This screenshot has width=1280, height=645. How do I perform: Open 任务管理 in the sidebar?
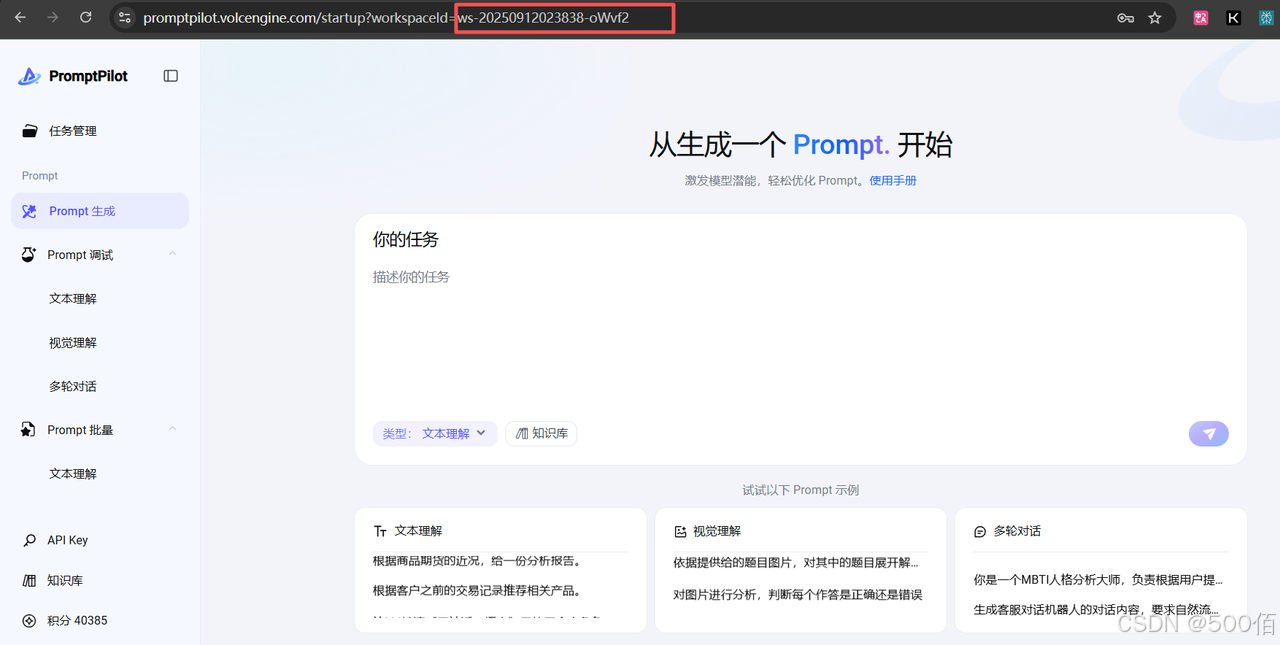[100, 131]
